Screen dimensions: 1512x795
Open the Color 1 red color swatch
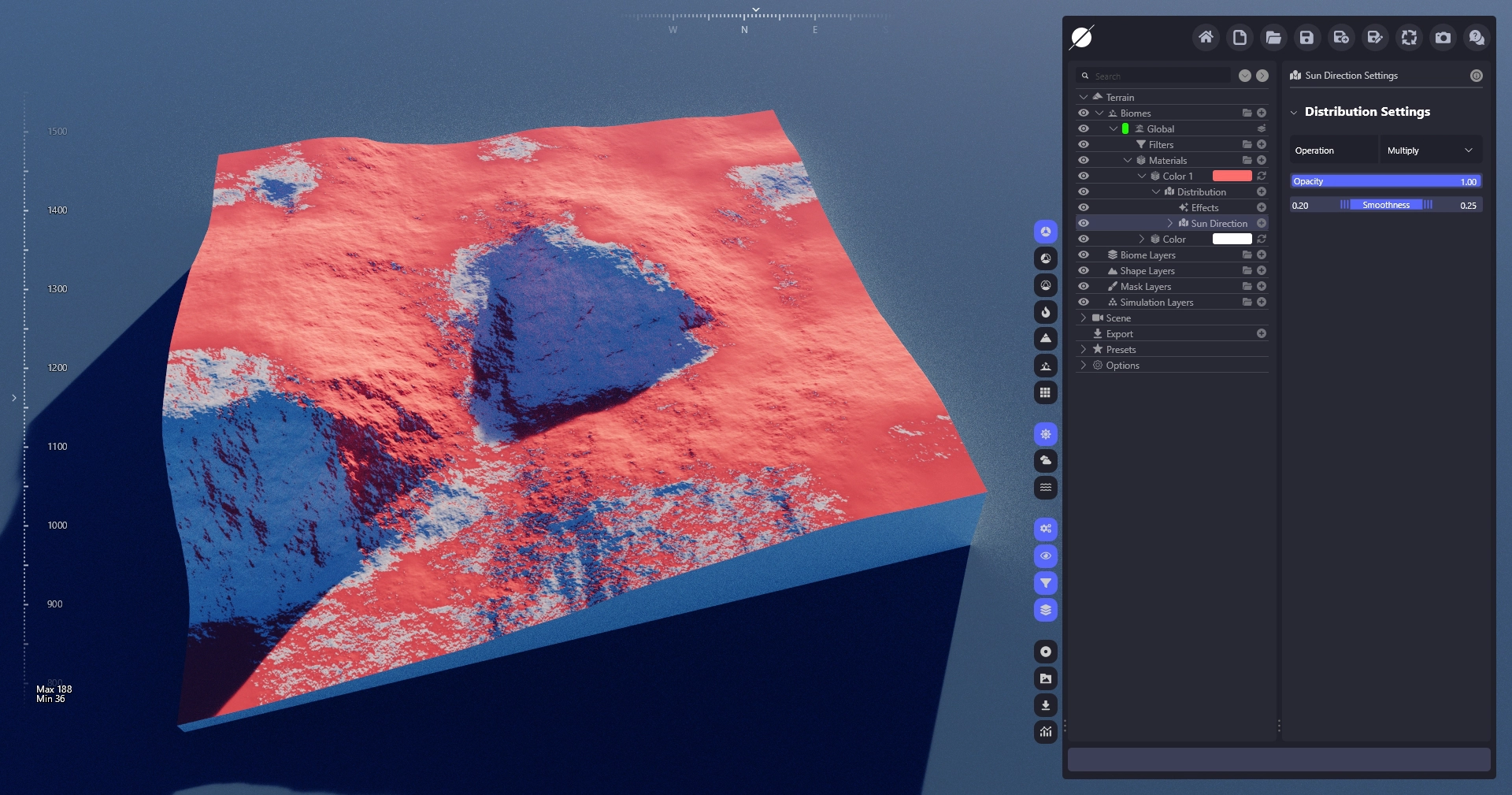pyautogui.click(x=1232, y=176)
